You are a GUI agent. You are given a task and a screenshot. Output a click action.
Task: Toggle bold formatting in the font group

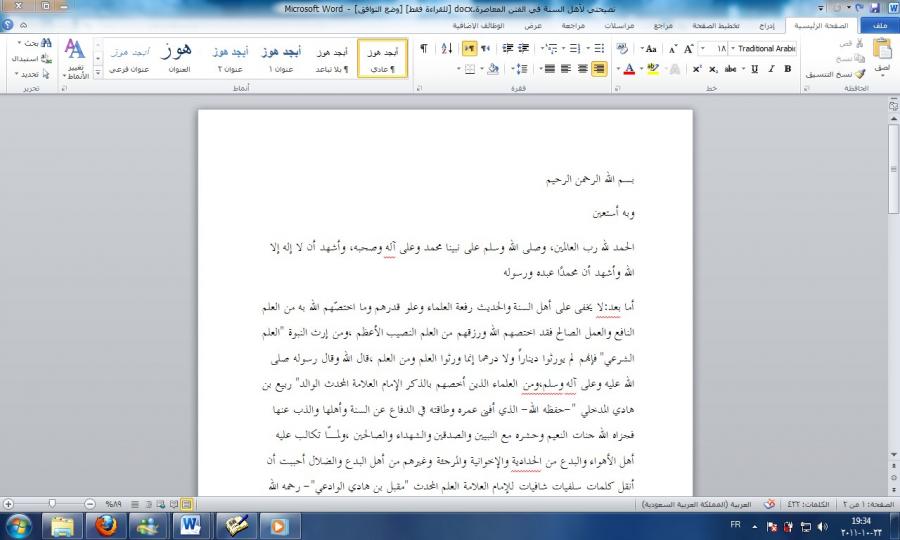click(x=788, y=69)
